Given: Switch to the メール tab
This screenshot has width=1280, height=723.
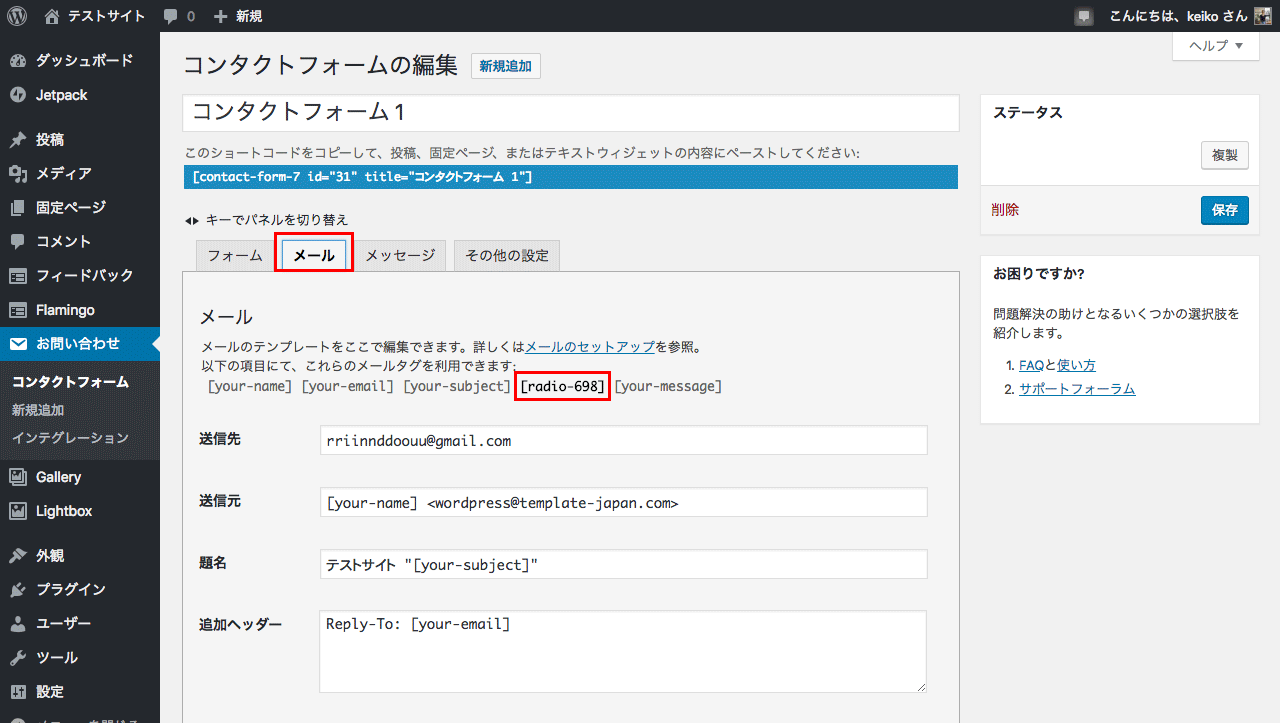Looking at the screenshot, I should [314, 255].
